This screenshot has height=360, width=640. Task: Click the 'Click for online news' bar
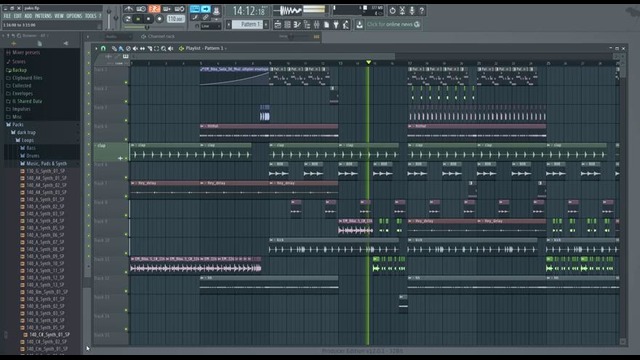(393, 24)
